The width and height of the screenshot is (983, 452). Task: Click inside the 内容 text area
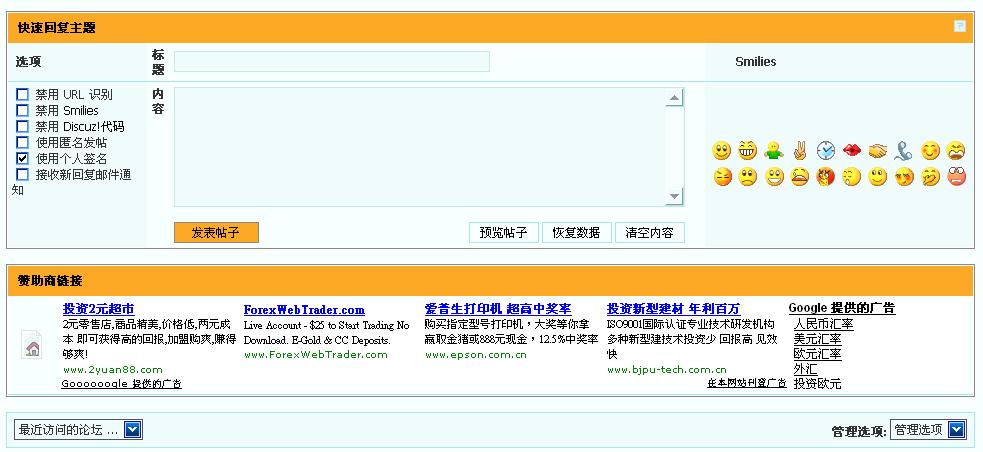coord(420,147)
